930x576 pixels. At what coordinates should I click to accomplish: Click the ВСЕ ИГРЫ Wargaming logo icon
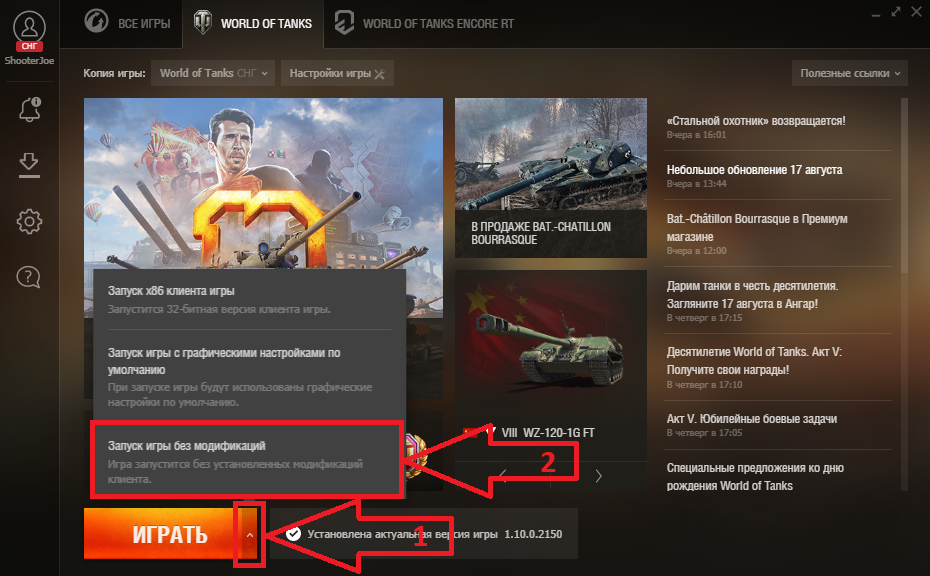(x=96, y=21)
